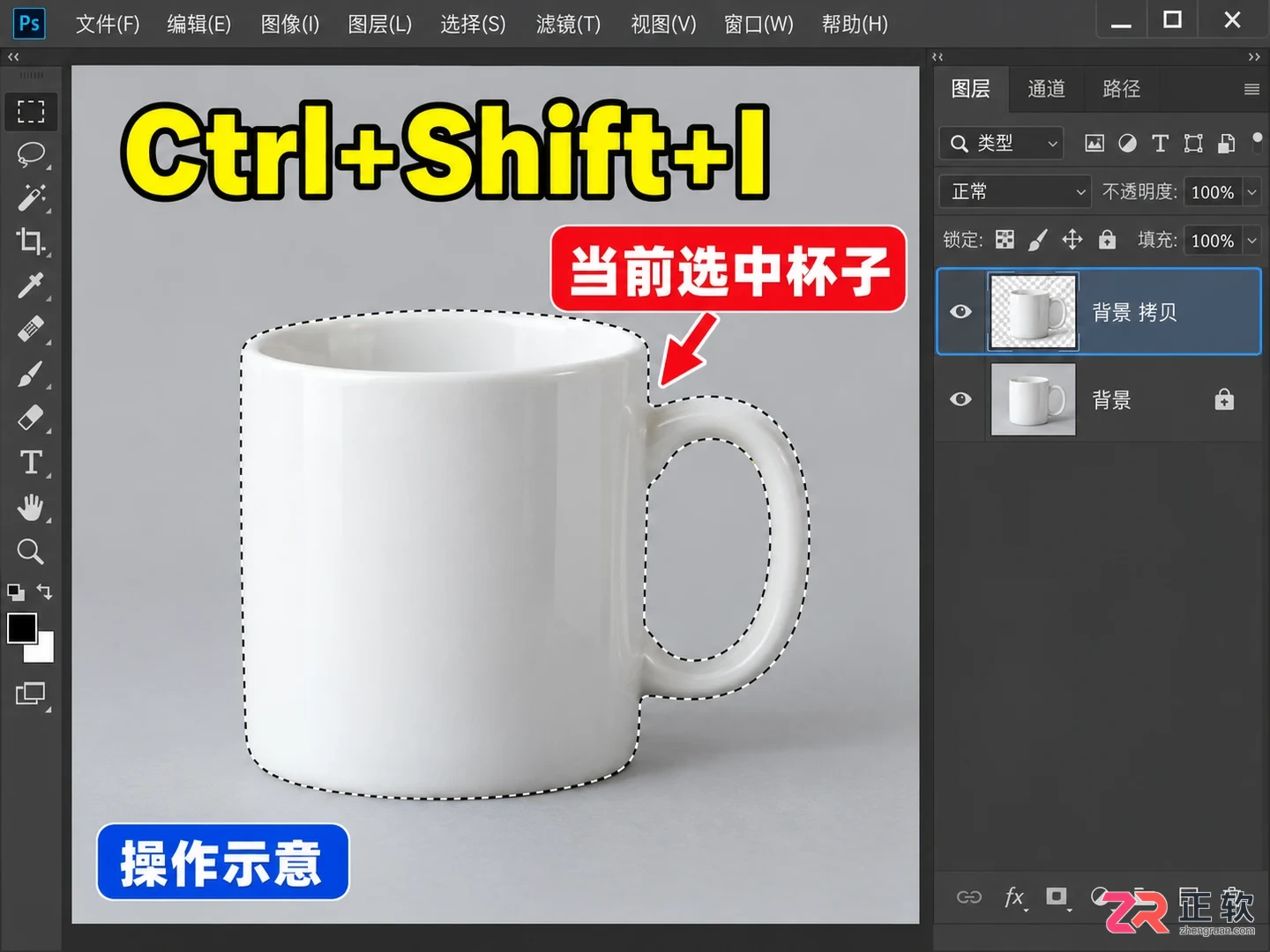Select the Brush tool
Viewport: 1270px width, 952px height.
(31, 374)
